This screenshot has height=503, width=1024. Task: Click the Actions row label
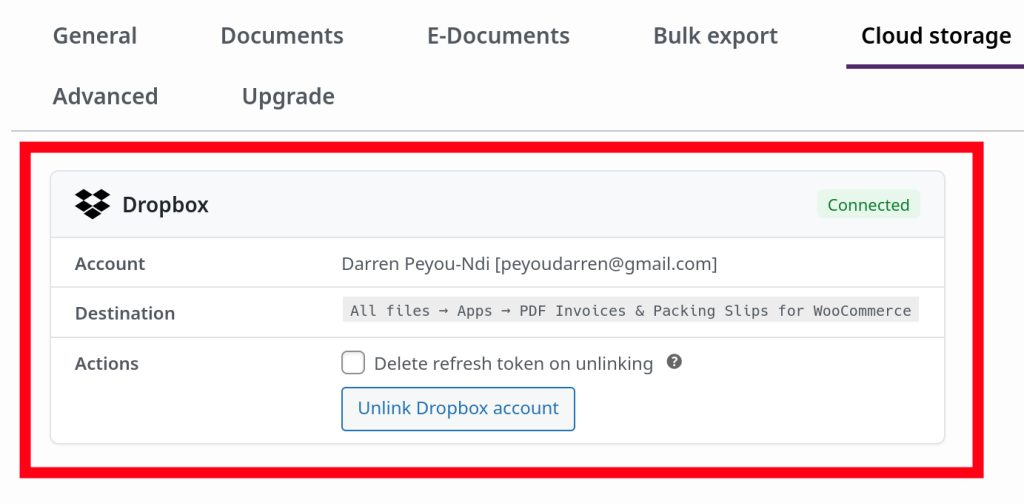point(107,364)
